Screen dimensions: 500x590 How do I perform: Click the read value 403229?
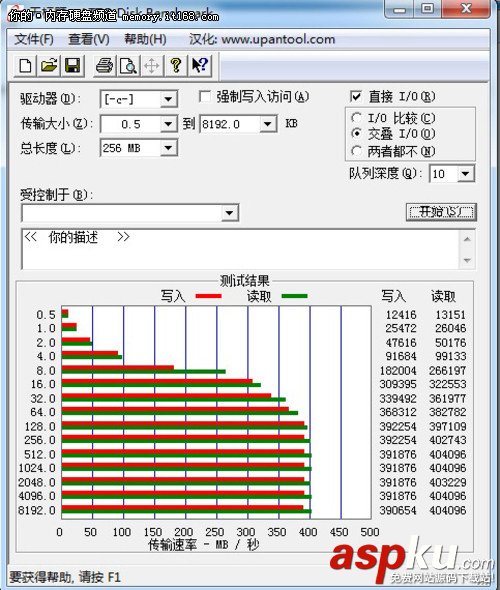point(447,482)
